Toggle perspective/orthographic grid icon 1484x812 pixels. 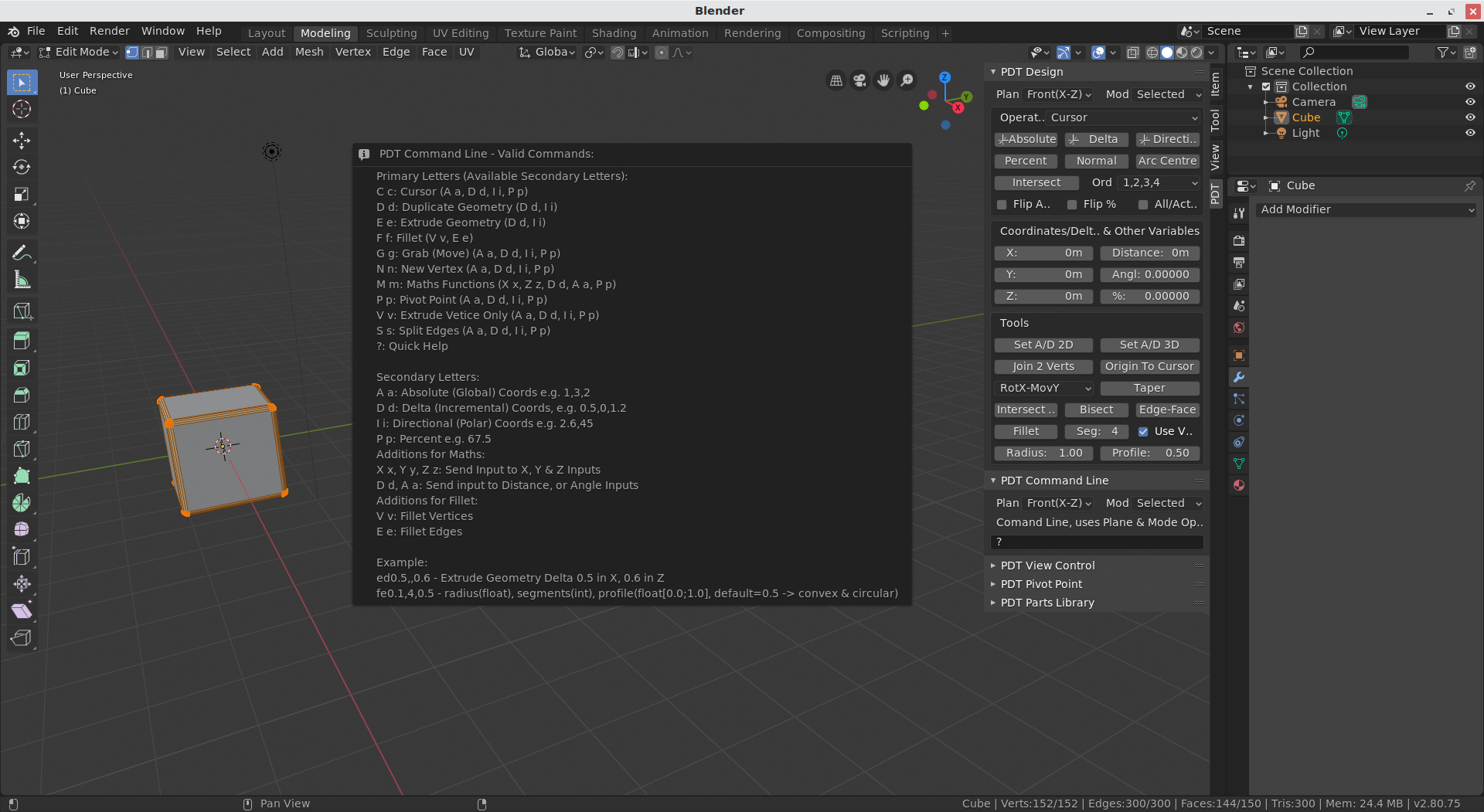[836, 80]
